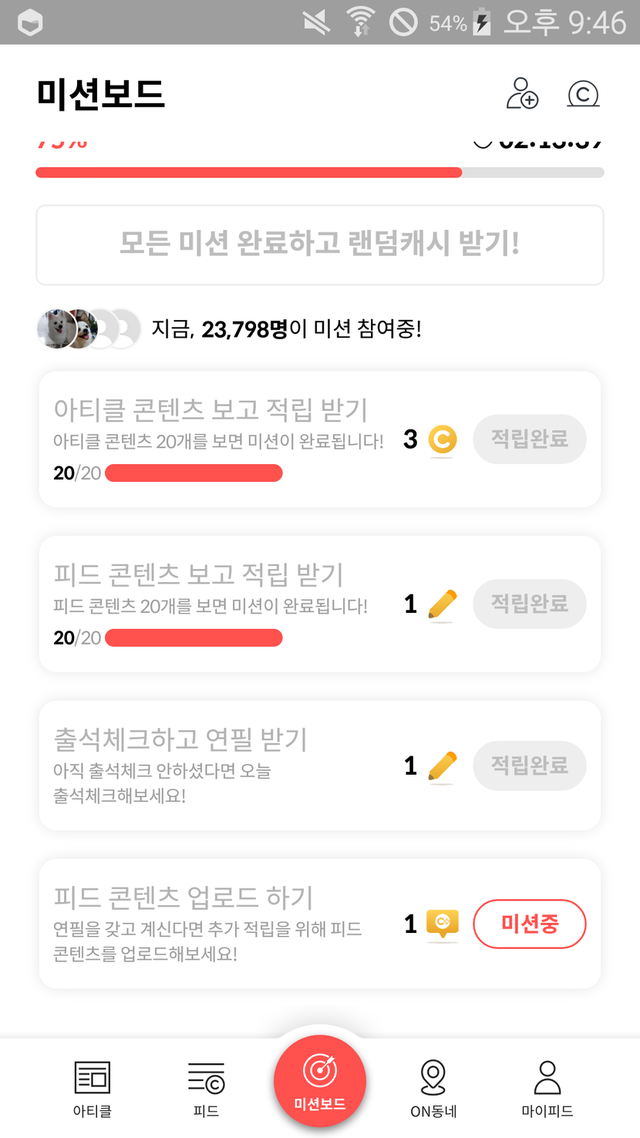The height and width of the screenshot is (1138, 640).
Task: Tap 적립완료 on the article content mission
Action: click(529, 439)
